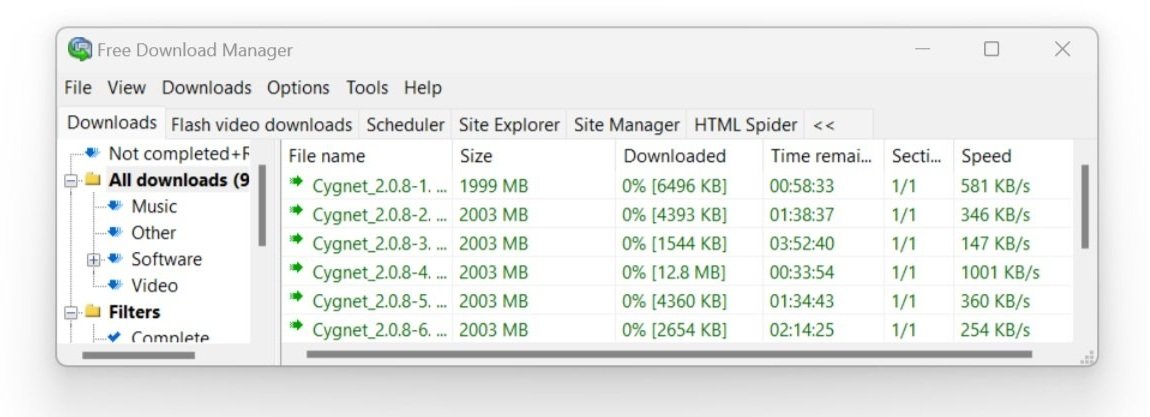Image resolution: width=1150 pixels, height=417 pixels.
Task: Select the Software tree item
Action: point(166,259)
